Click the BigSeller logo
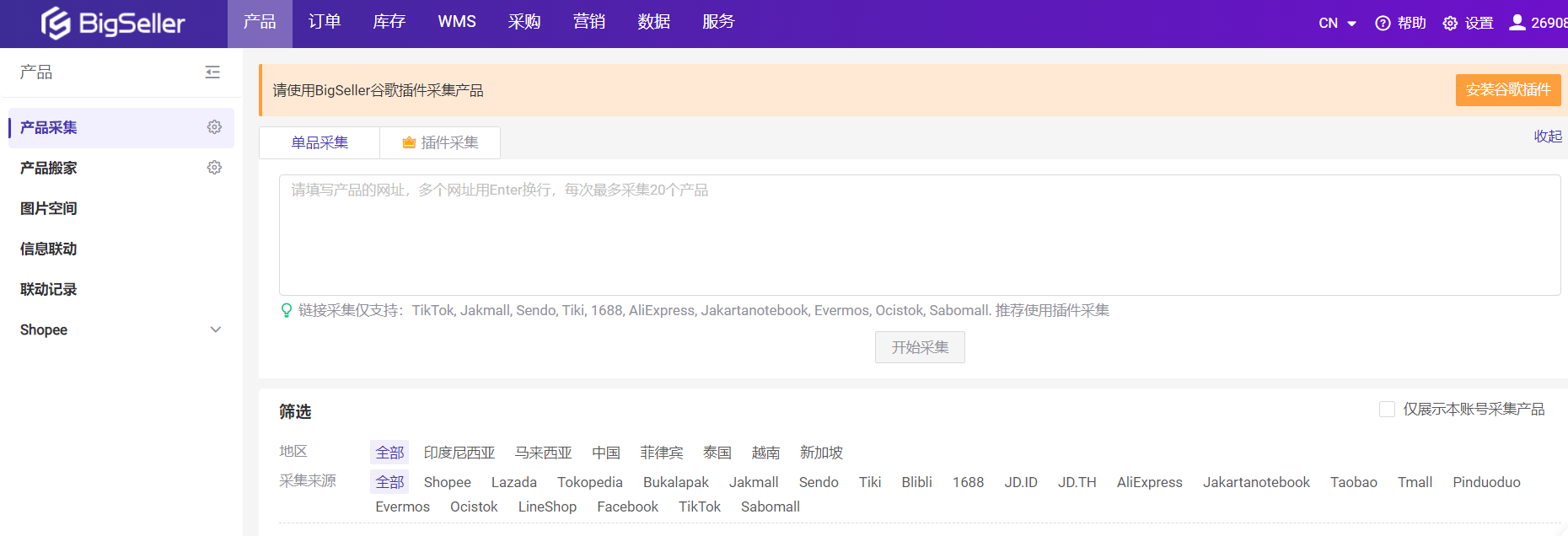 [x=113, y=23]
